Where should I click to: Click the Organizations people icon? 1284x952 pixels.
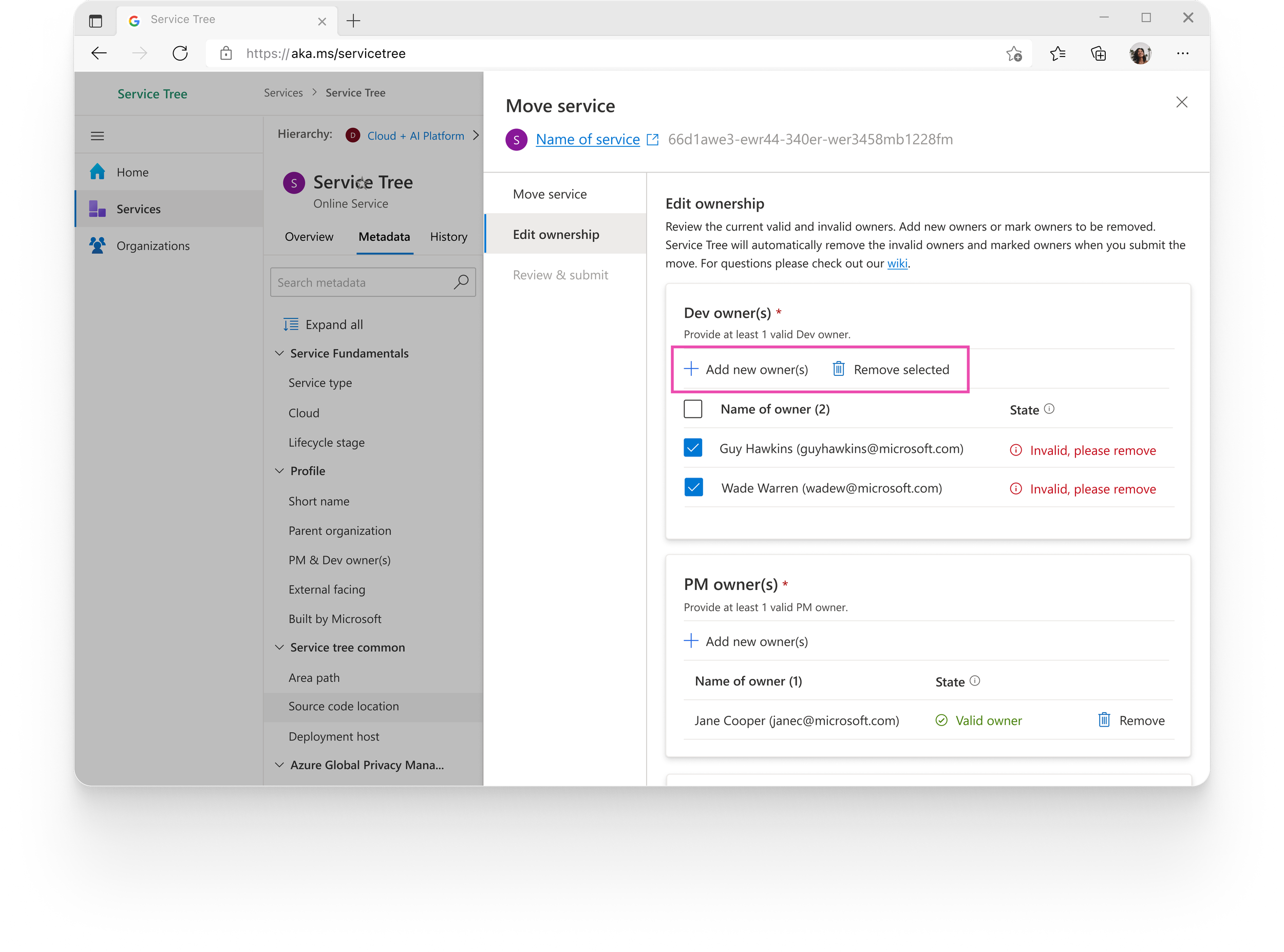click(98, 245)
